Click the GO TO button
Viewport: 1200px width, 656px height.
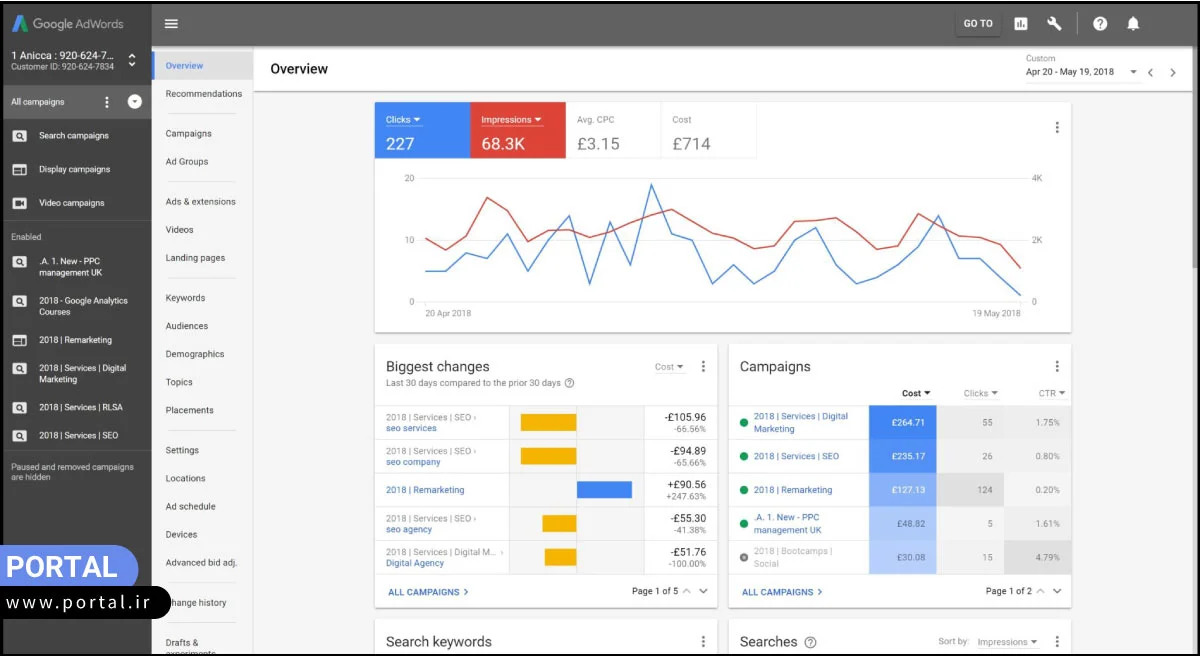coord(978,24)
